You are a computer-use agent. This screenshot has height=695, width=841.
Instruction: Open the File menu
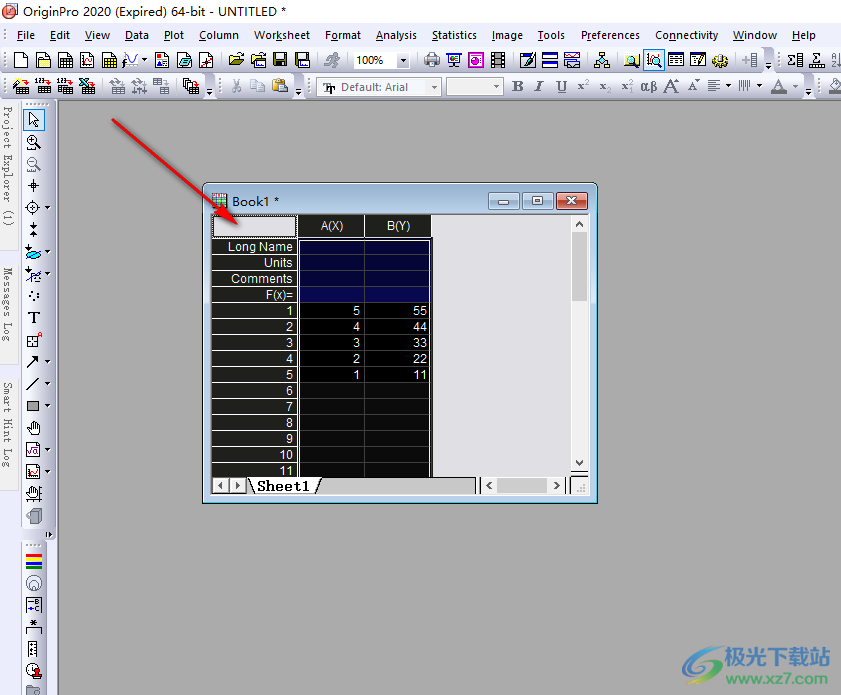(x=26, y=35)
